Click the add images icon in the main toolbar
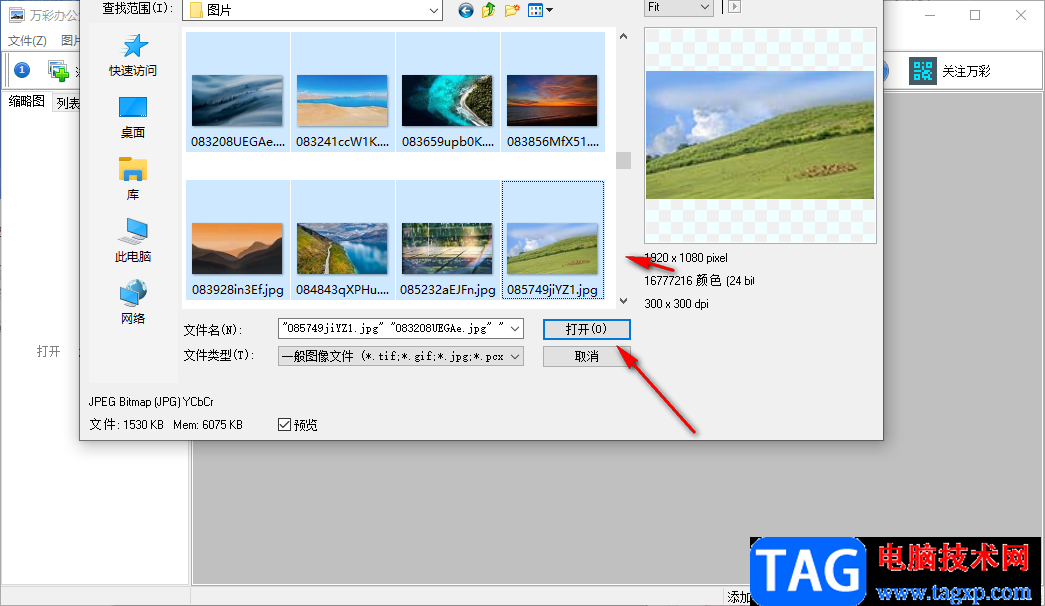 pyautogui.click(x=59, y=71)
